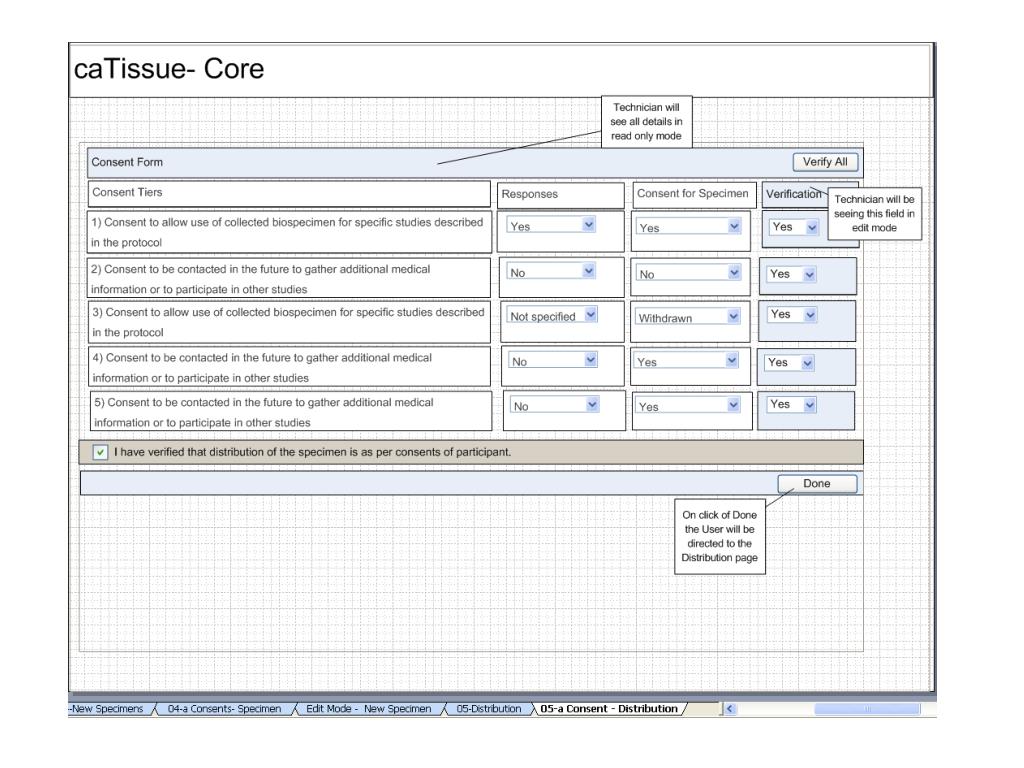The image size is (1024, 768).
Task: Click the 'Responses' column header
Action: click(x=560, y=195)
